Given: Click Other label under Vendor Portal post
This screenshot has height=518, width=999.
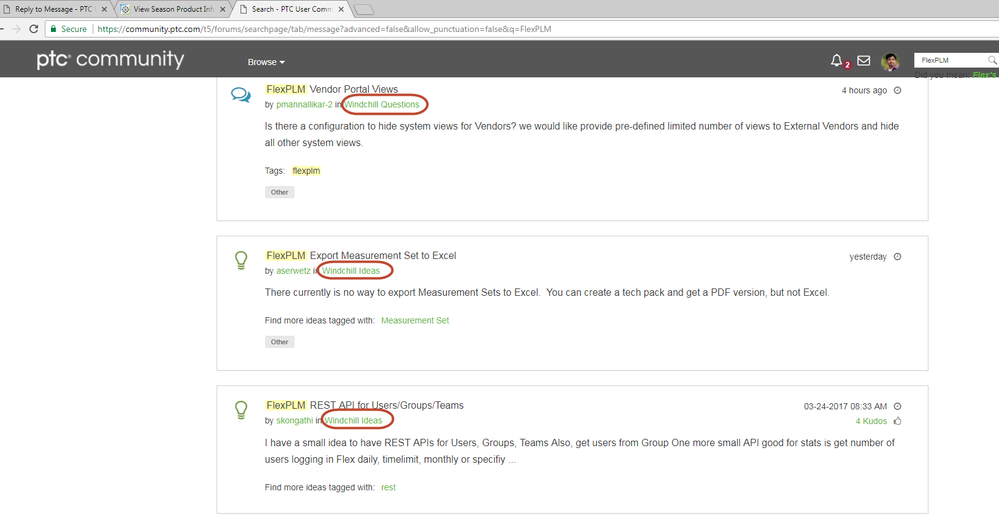Looking at the screenshot, I should click(279, 192).
